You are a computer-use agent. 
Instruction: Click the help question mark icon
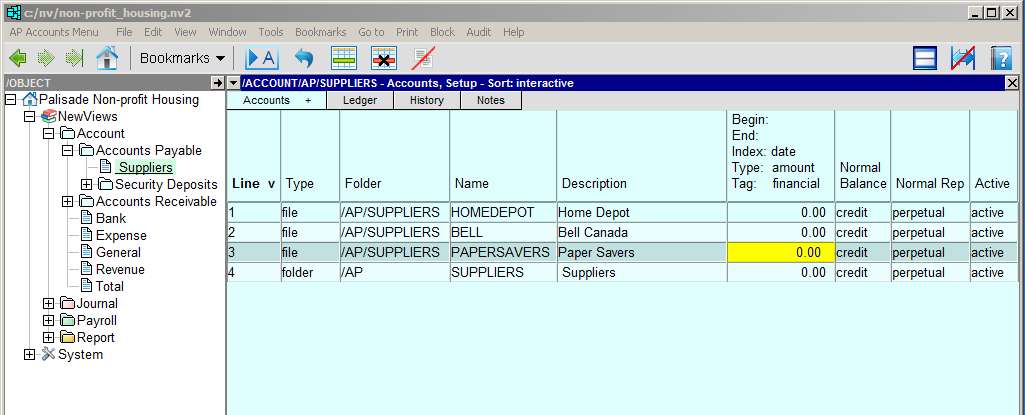click(x=1001, y=58)
